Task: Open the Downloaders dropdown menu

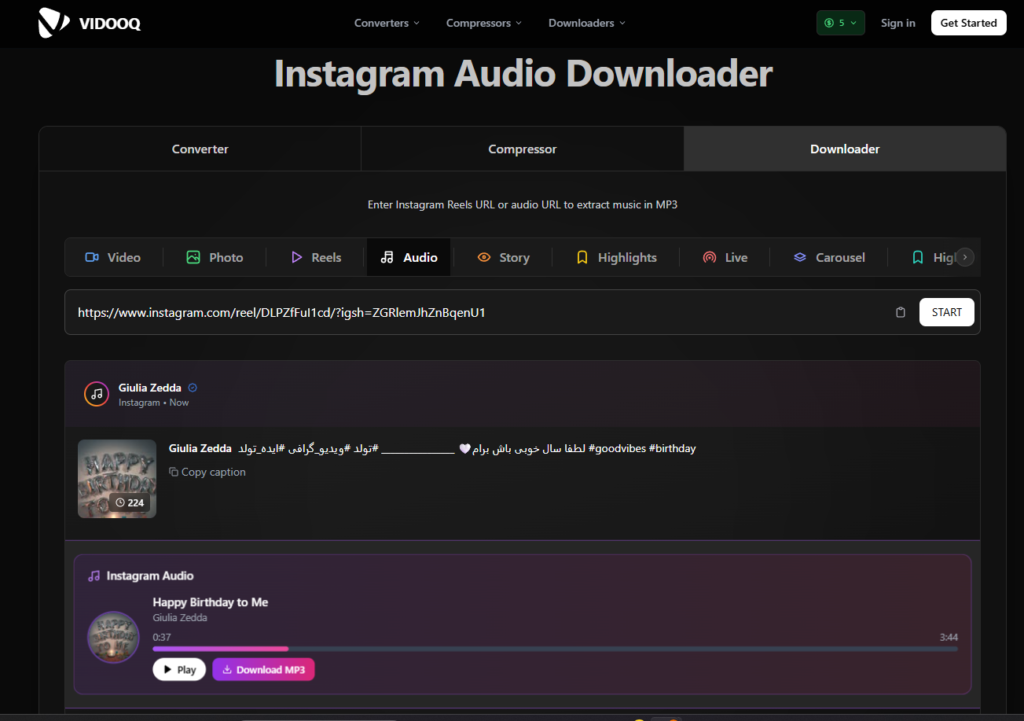Action: [587, 23]
